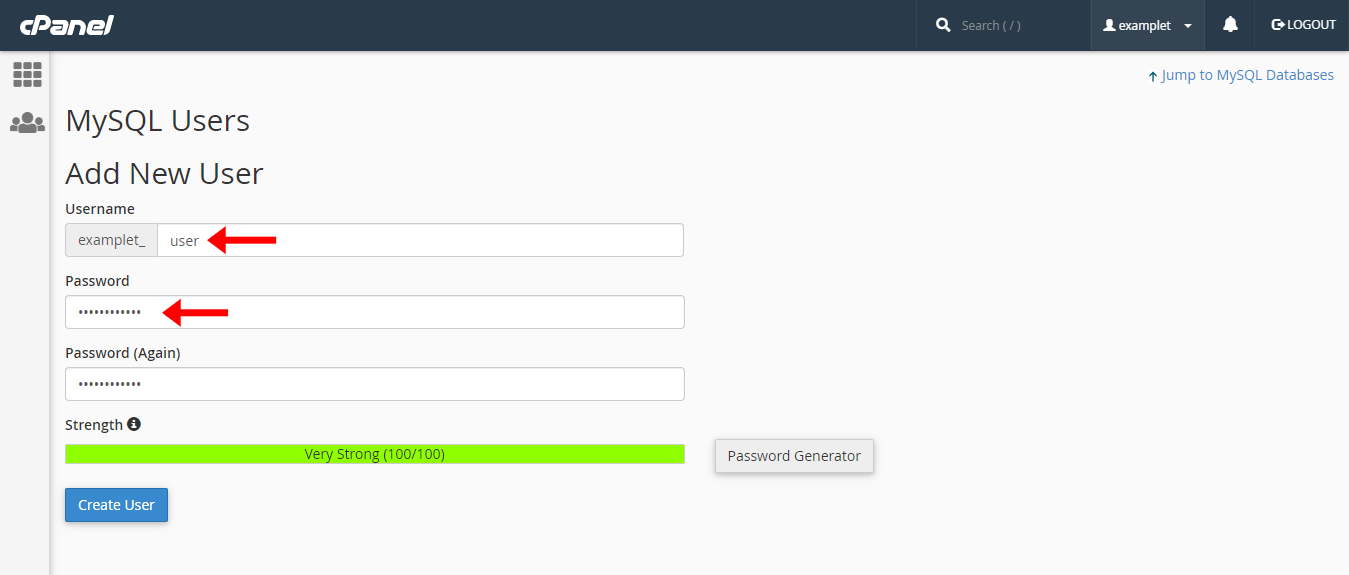Follow the Jump to MySQL Databases link
Viewport: 1349px width, 575px height.
[1247, 75]
